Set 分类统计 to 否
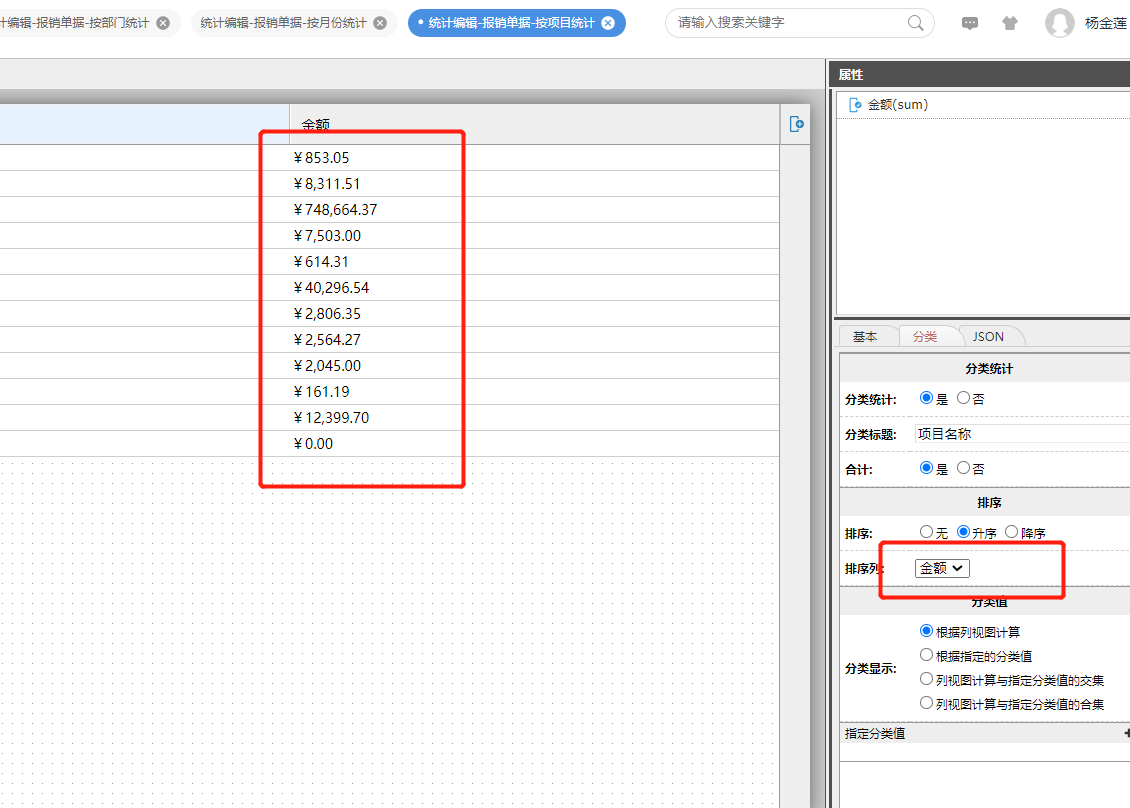The image size is (1130, 808). click(963, 398)
